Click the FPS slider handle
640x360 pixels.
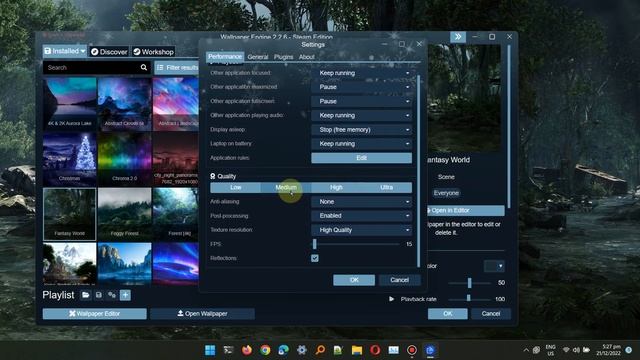(x=315, y=244)
